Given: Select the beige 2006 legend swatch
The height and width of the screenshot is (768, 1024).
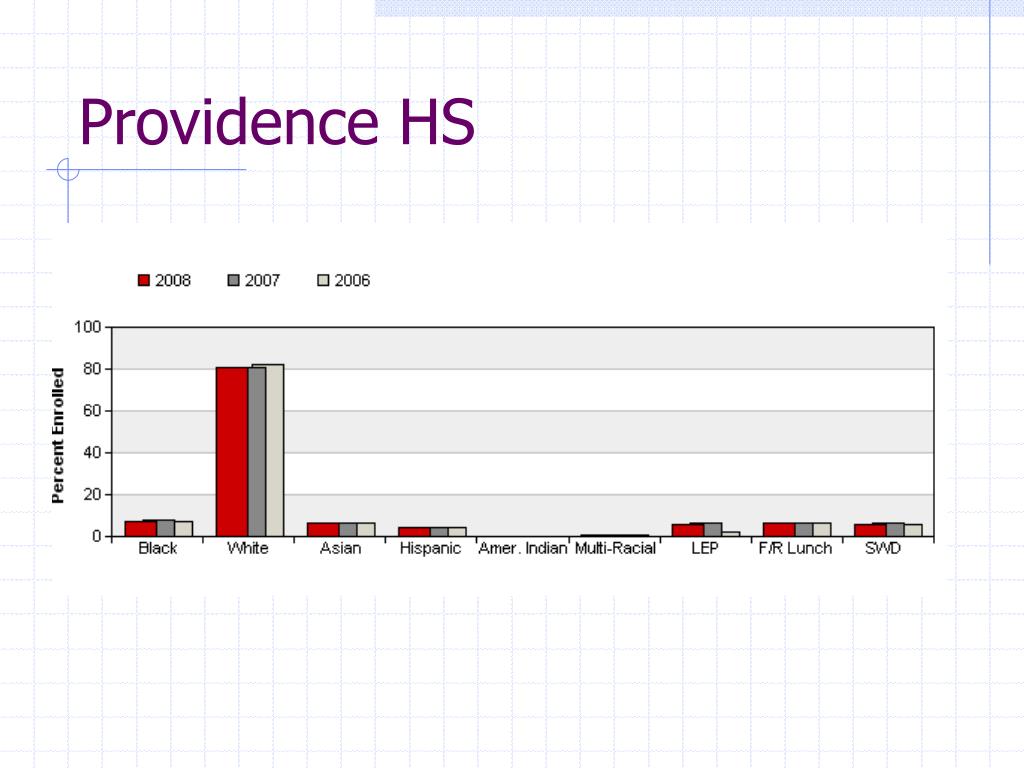Looking at the screenshot, I should click(x=323, y=280).
